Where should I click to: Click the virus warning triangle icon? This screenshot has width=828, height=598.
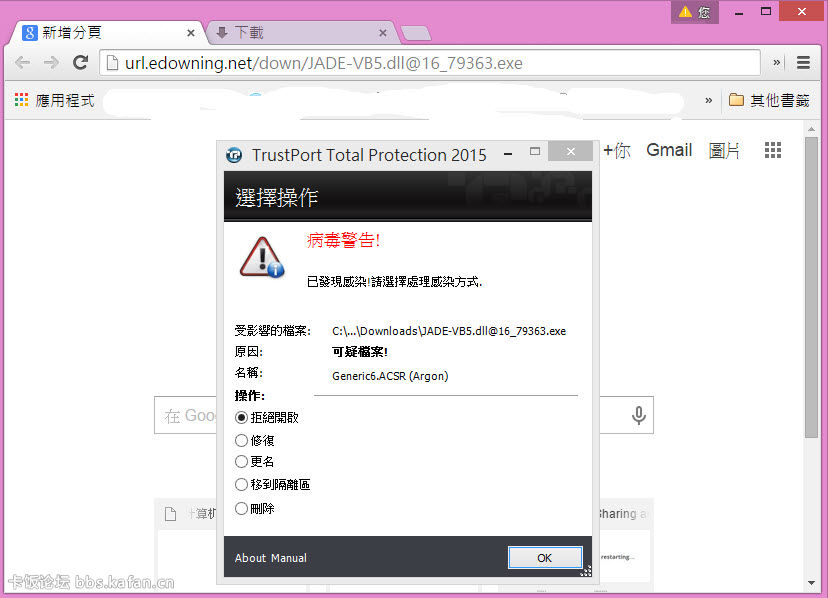click(262, 257)
